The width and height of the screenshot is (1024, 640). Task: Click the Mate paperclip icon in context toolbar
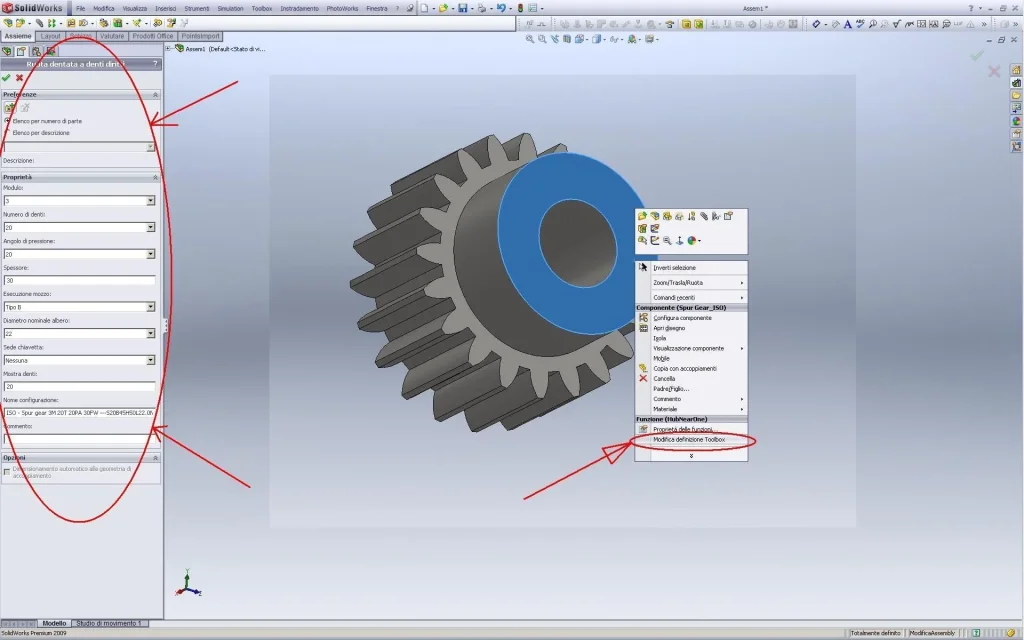(x=704, y=216)
